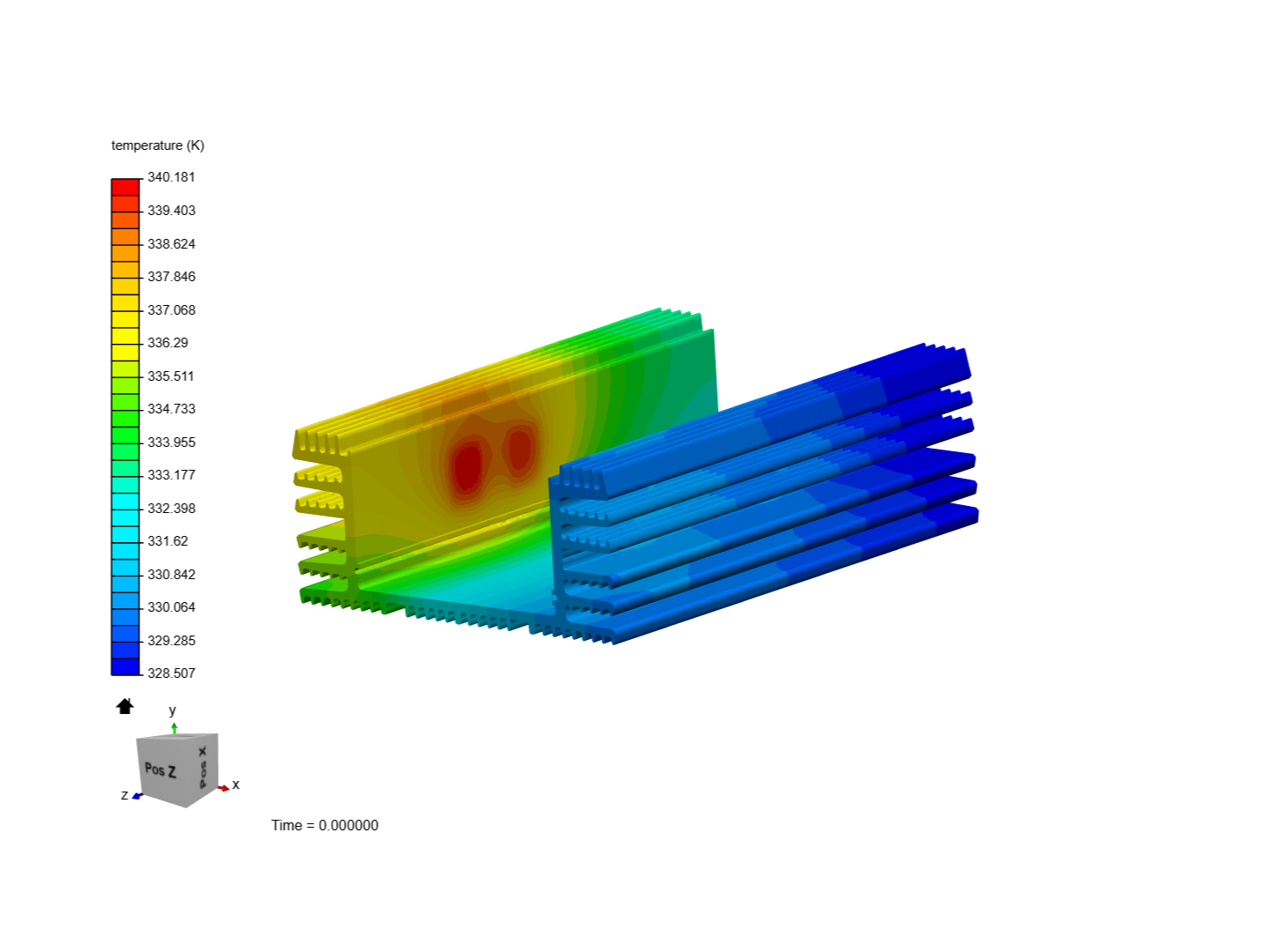
Task: Click the 340.181 maximum legend value
Action: 171,177
